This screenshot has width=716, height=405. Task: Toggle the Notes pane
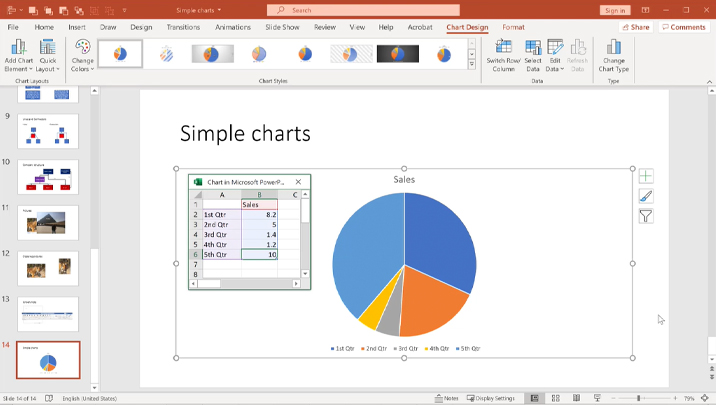point(446,398)
